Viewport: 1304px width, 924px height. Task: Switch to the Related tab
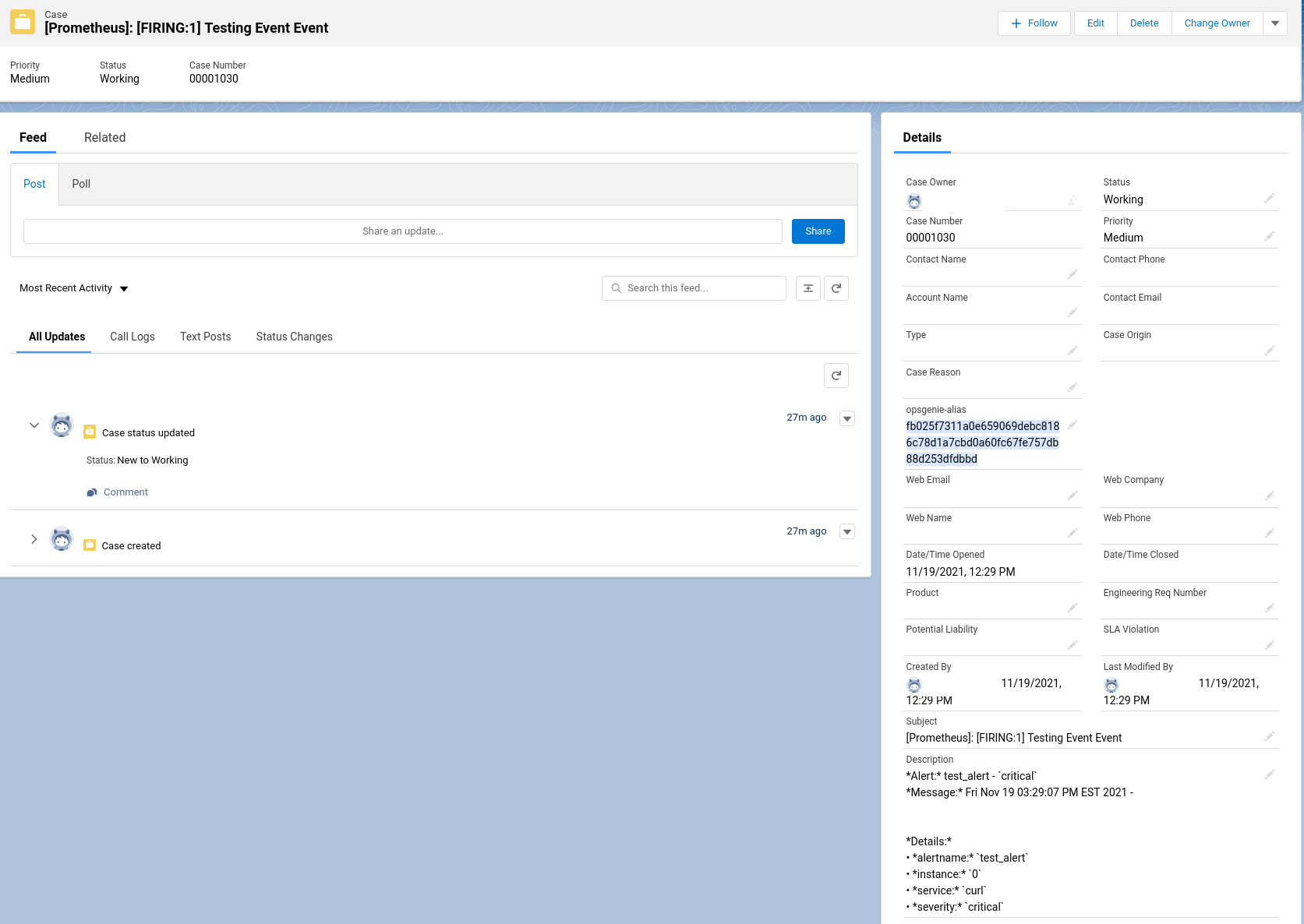105,137
